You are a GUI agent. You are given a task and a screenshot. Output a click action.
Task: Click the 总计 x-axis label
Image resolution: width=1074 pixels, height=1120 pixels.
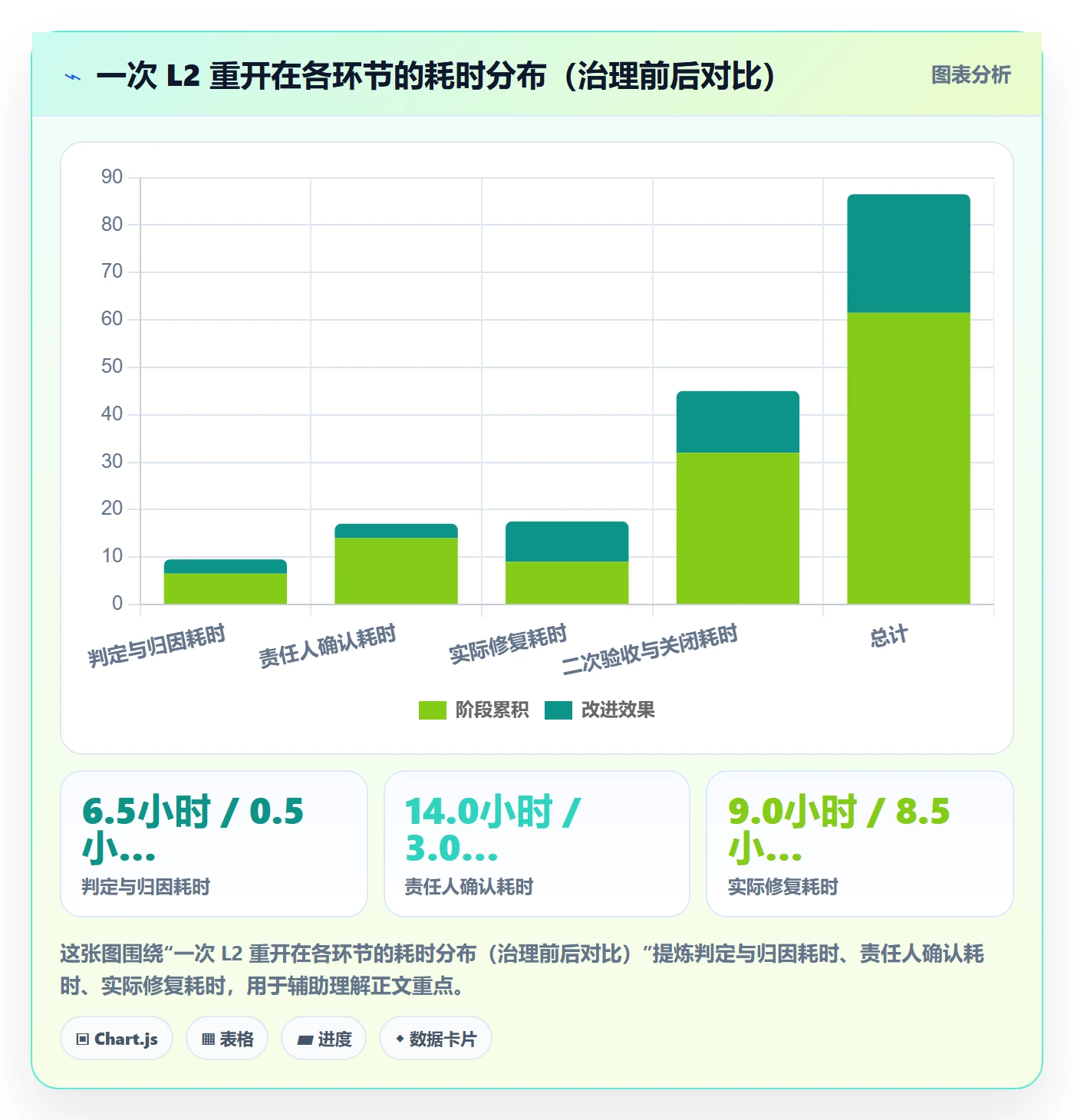click(889, 637)
